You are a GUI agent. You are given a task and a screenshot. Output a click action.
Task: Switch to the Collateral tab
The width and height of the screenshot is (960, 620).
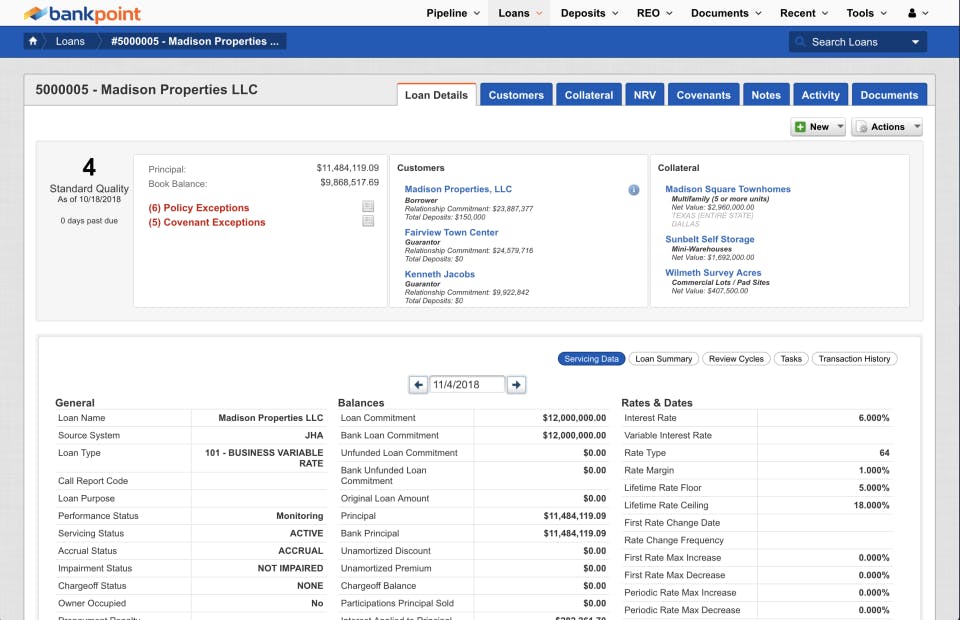(588, 95)
